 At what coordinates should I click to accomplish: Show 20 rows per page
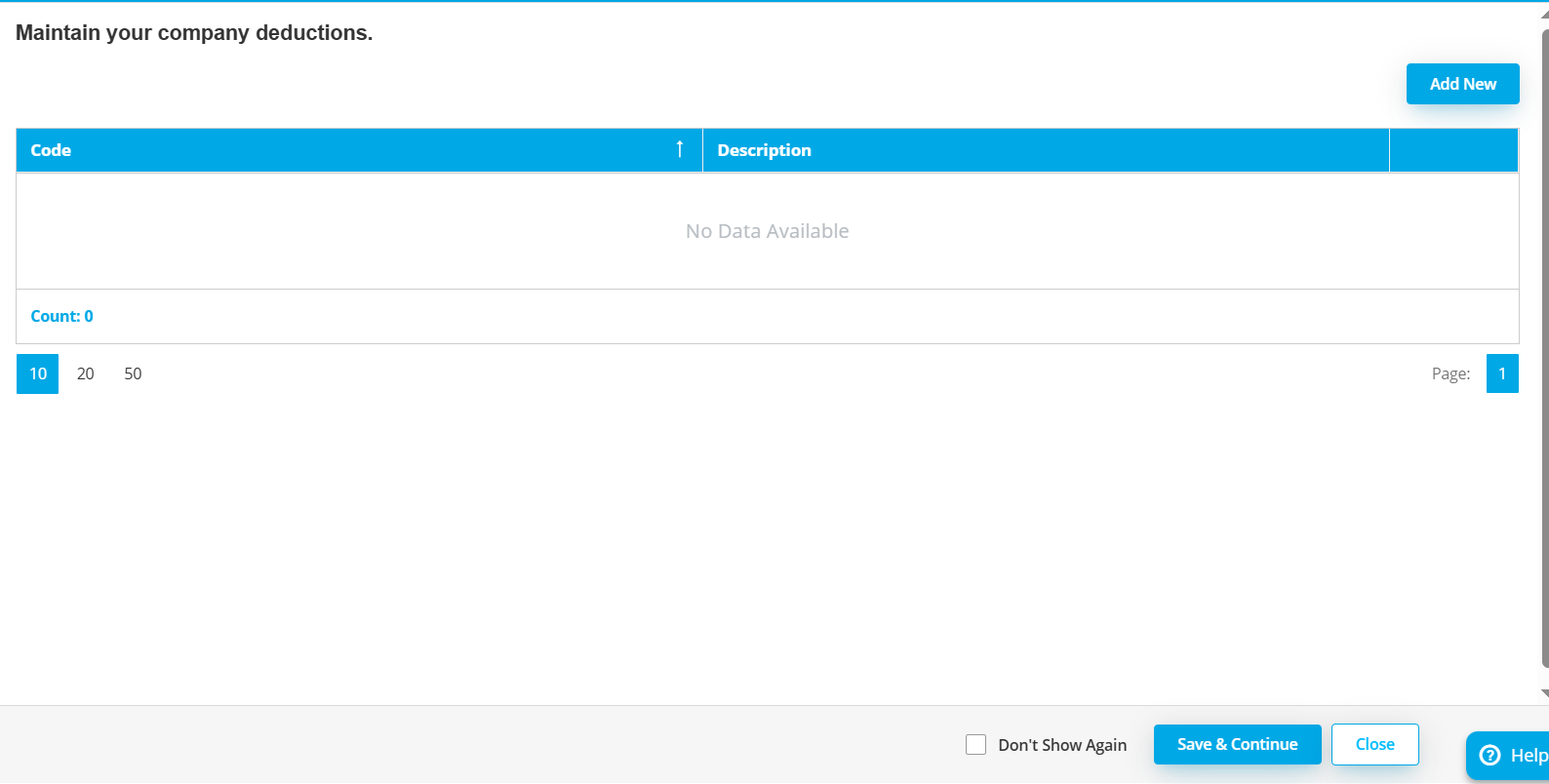86,373
